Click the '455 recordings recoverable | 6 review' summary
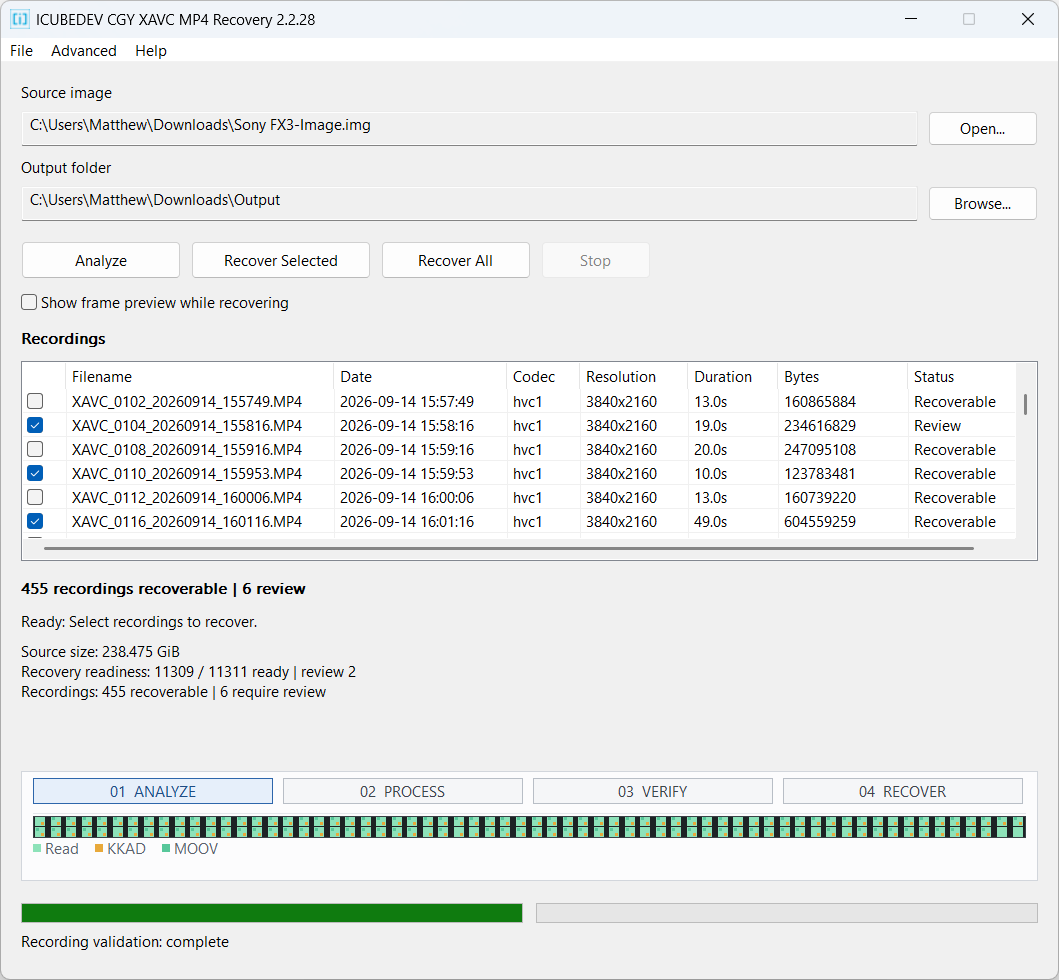 163,588
